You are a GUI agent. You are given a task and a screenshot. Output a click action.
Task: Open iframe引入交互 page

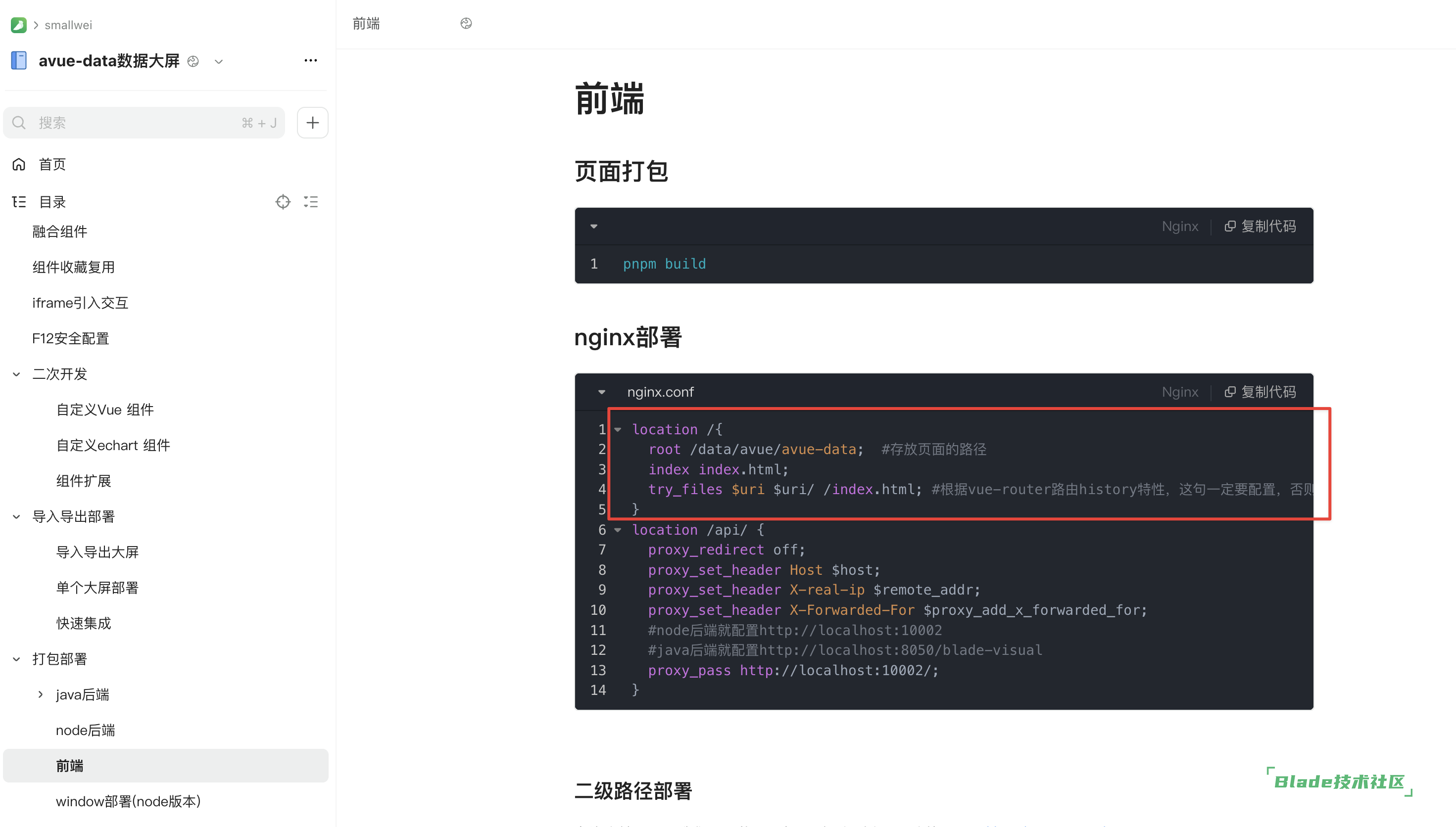pyautogui.click(x=80, y=303)
